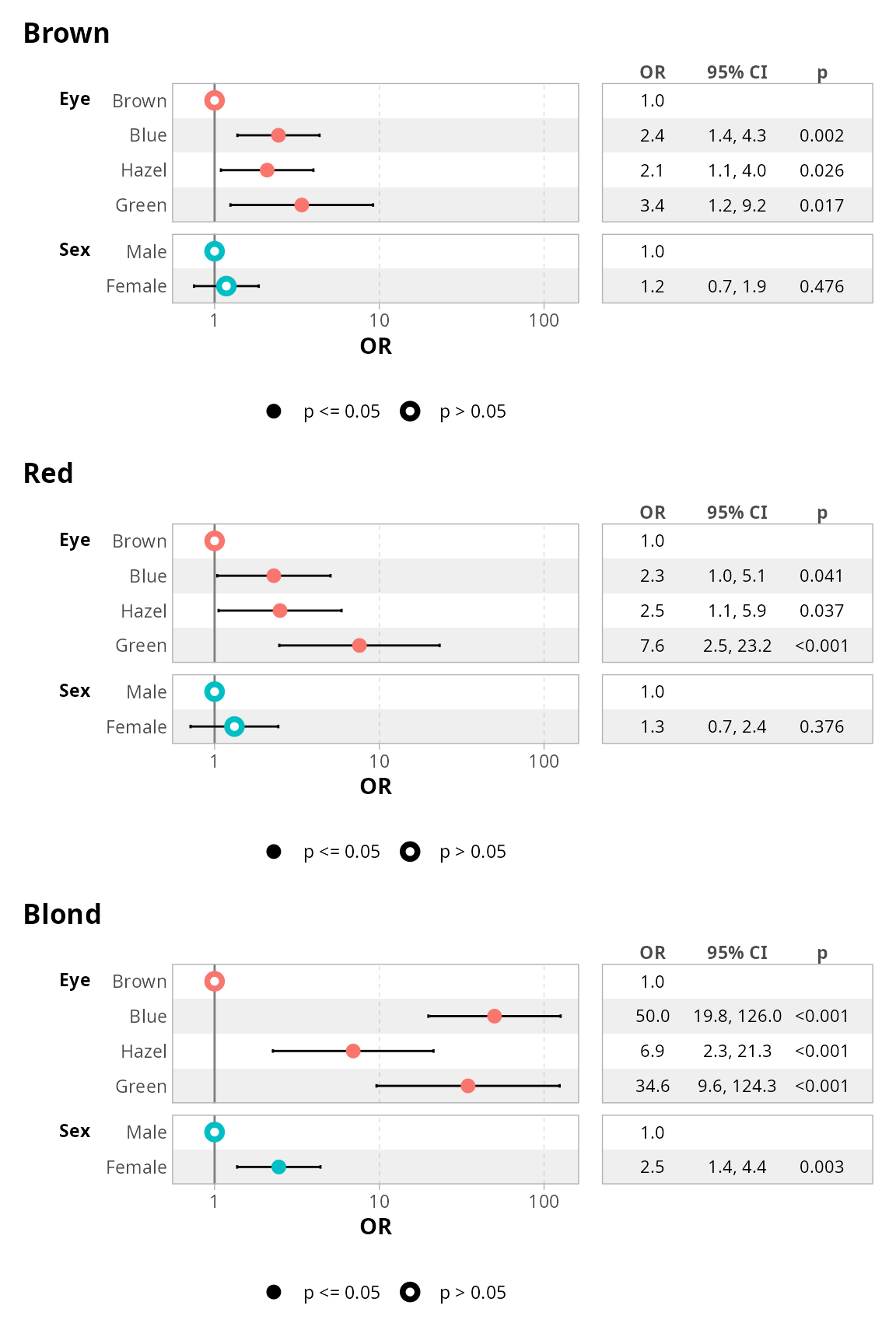
Task: Click the "Red" section heading
Action: [x=48, y=474]
